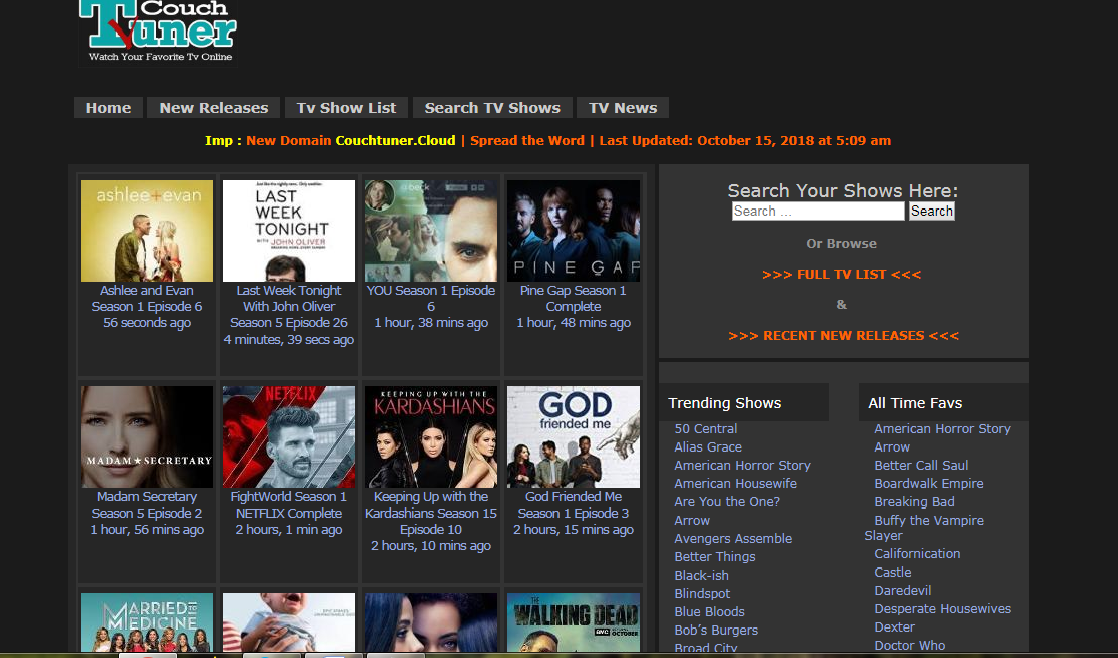1118x658 pixels.
Task: Select Daredevil link
Action: 903,590
